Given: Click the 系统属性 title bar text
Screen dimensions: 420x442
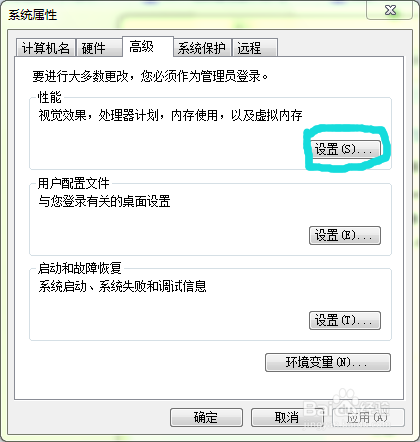Looking at the screenshot, I should [x=33, y=15].
